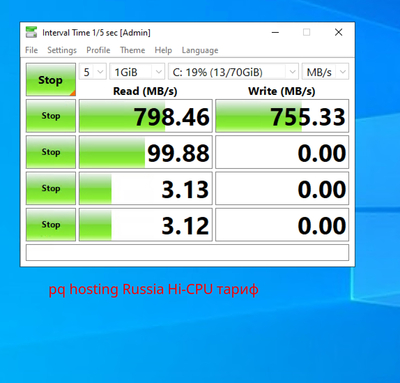Stop the second row test (99.88 read)
The width and height of the screenshot is (400, 383).
(51, 152)
